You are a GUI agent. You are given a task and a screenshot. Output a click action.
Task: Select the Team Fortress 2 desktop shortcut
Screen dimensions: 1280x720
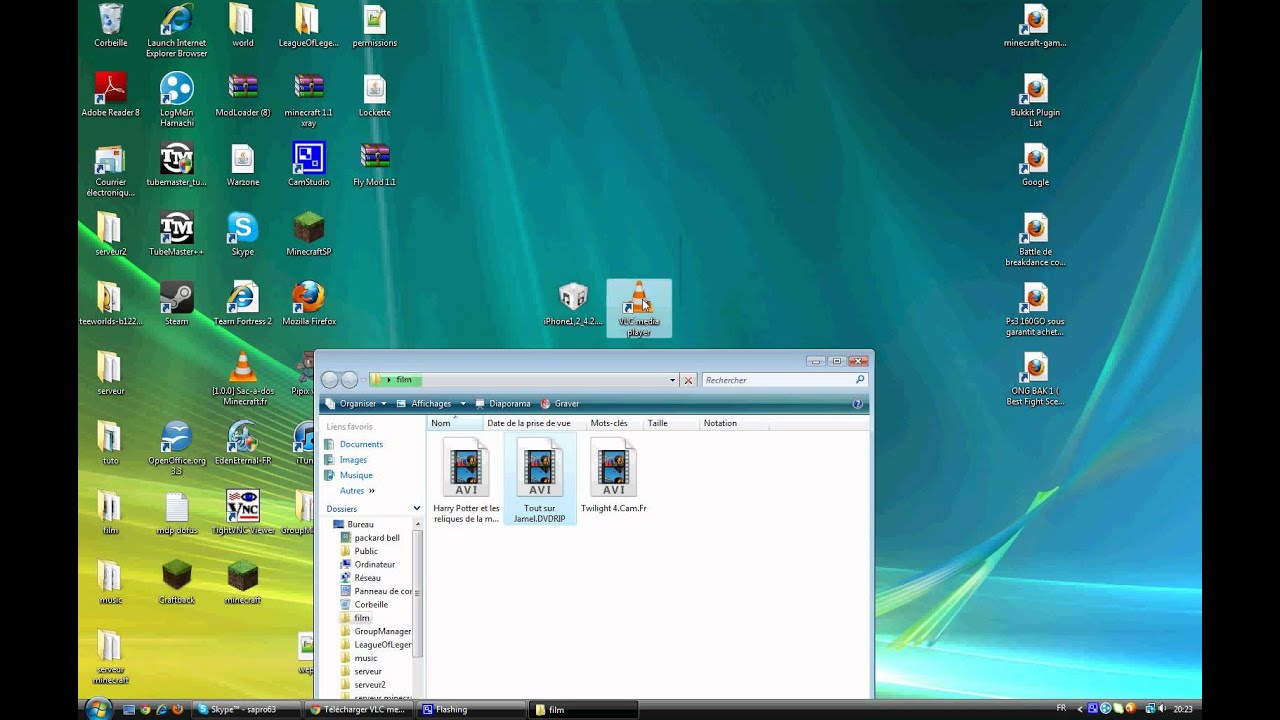point(242,304)
